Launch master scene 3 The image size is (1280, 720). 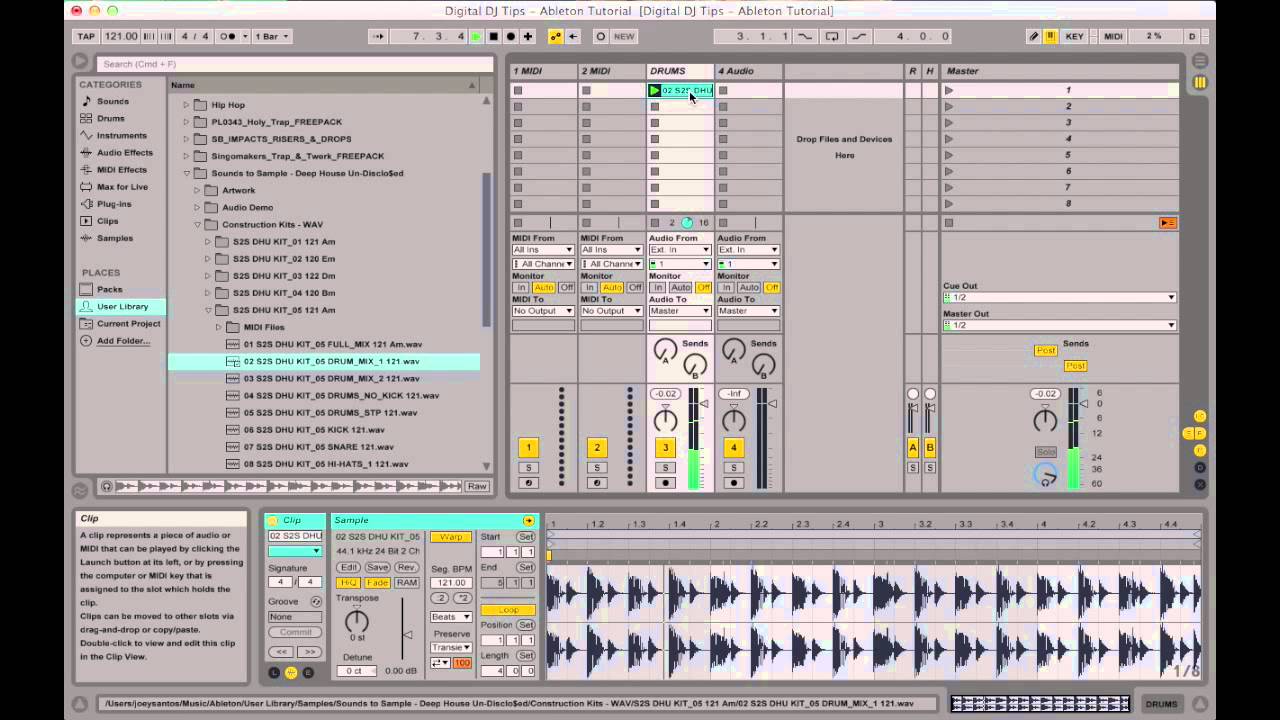(x=949, y=122)
